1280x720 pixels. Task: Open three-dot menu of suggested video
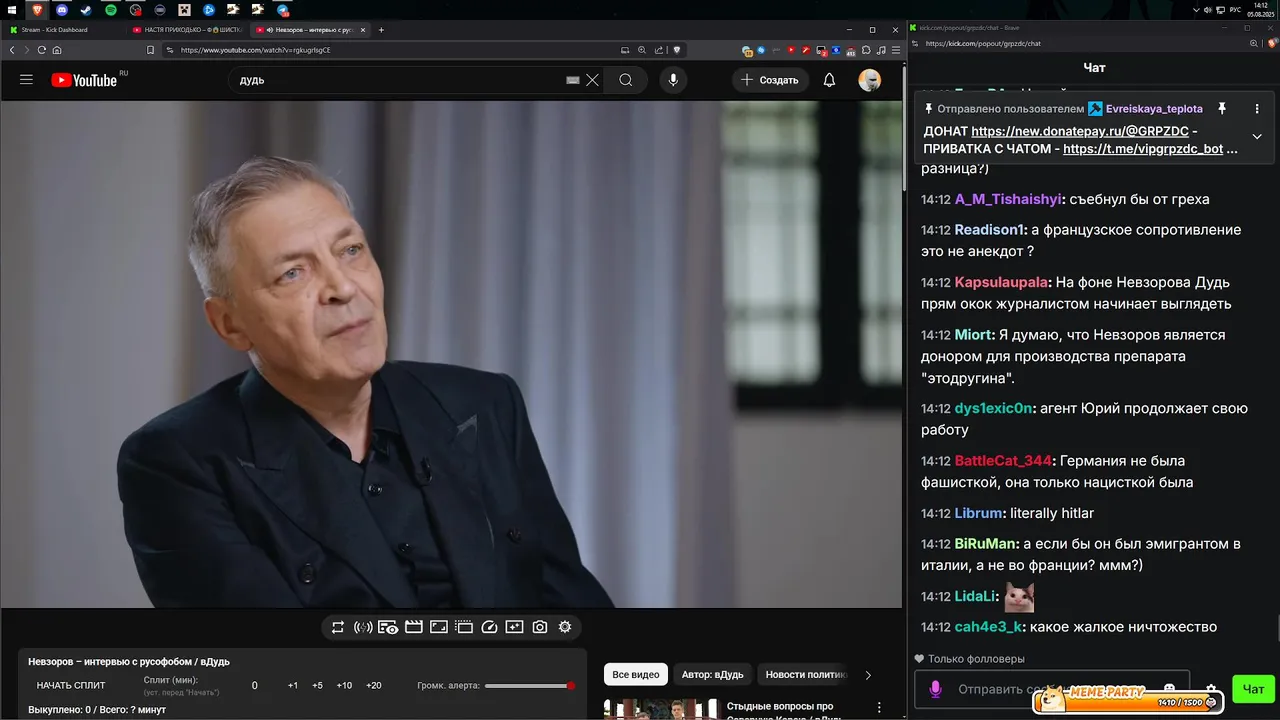880,707
